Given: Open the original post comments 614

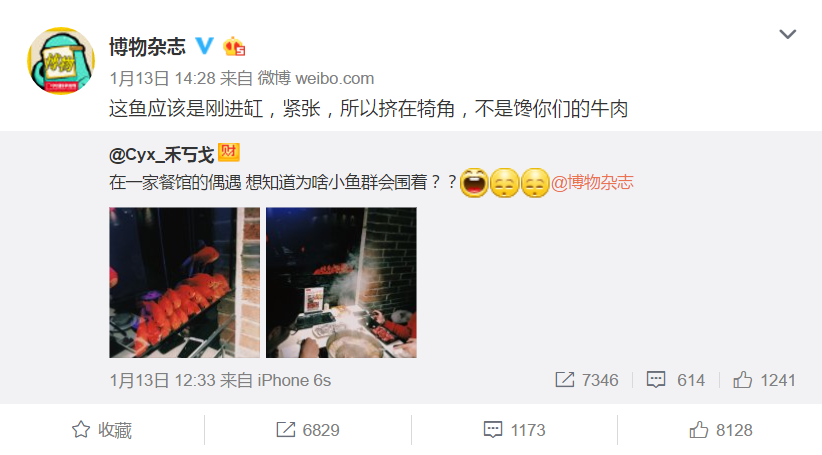Looking at the screenshot, I should coord(676,380).
